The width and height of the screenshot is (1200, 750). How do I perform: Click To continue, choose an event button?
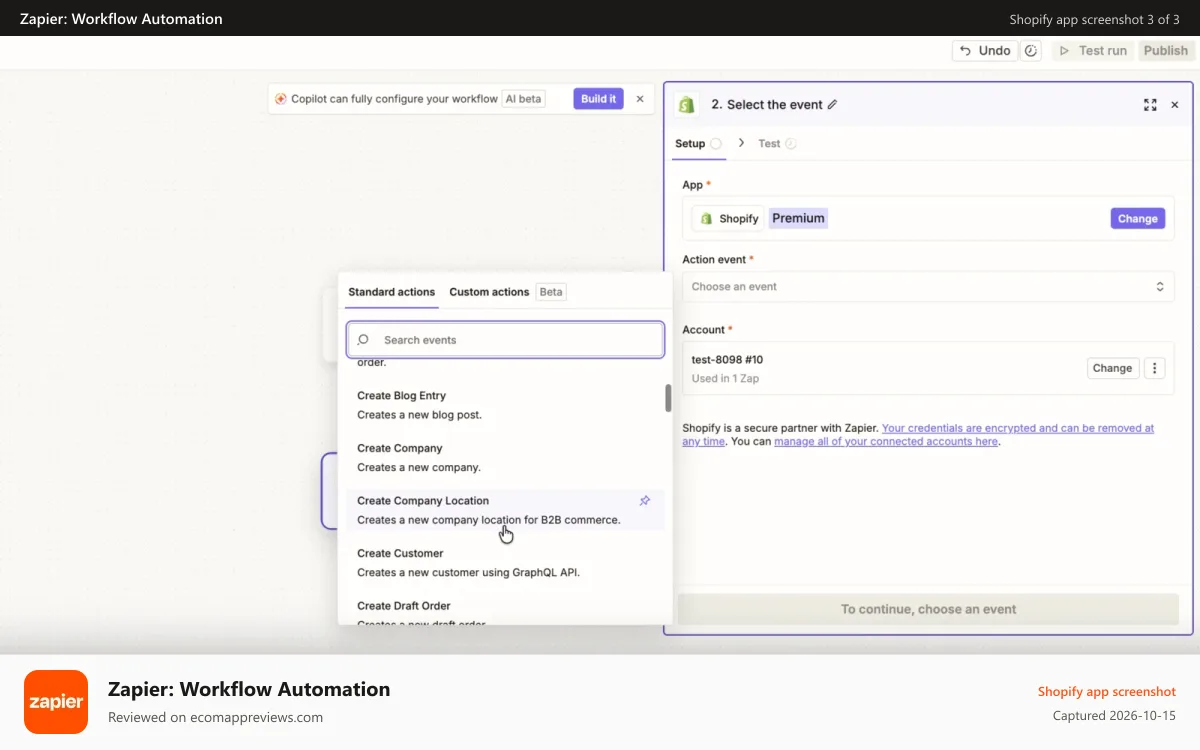click(x=928, y=609)
